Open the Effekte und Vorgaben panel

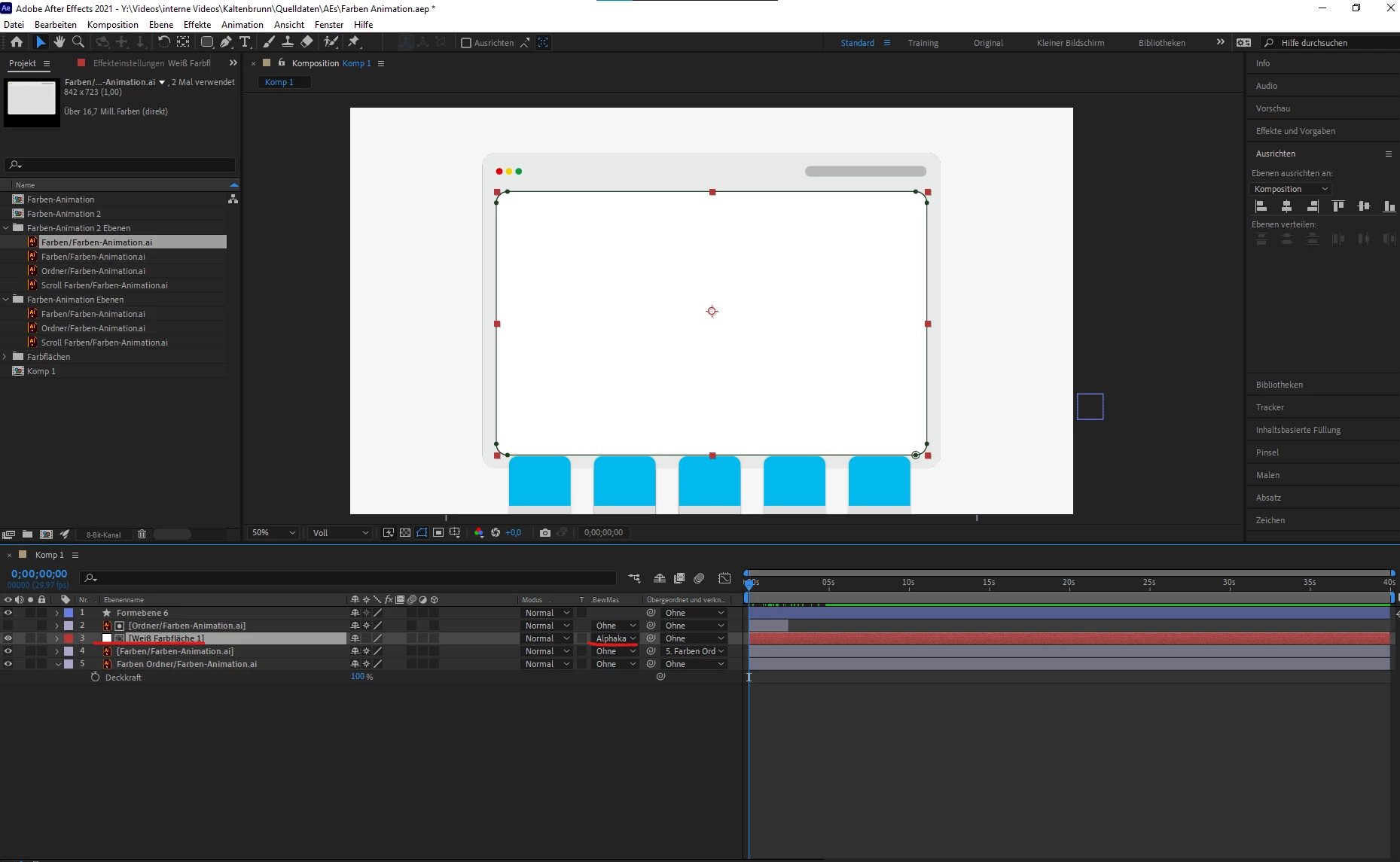pos(1295,131)
